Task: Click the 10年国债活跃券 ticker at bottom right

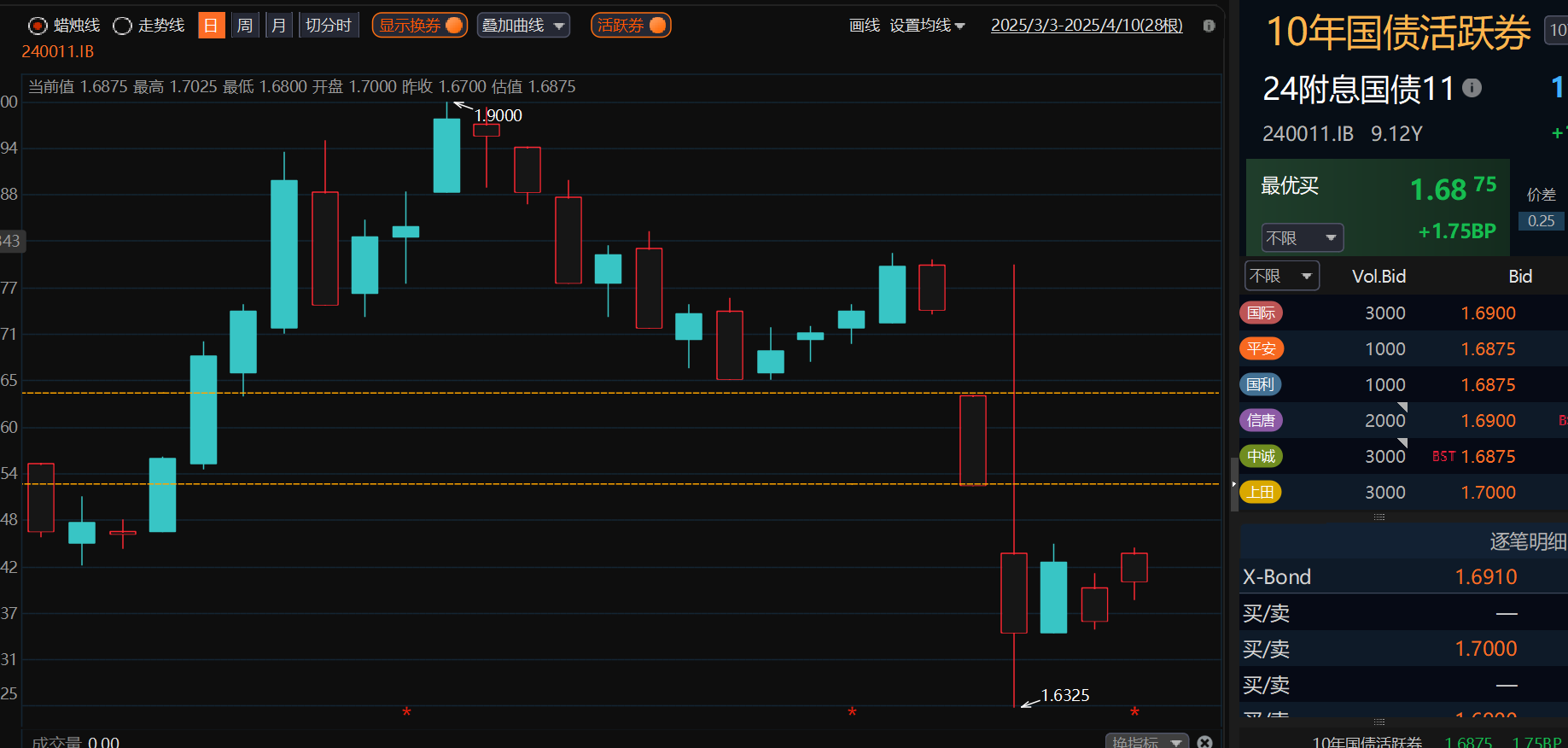Action: click(1367, 742)
